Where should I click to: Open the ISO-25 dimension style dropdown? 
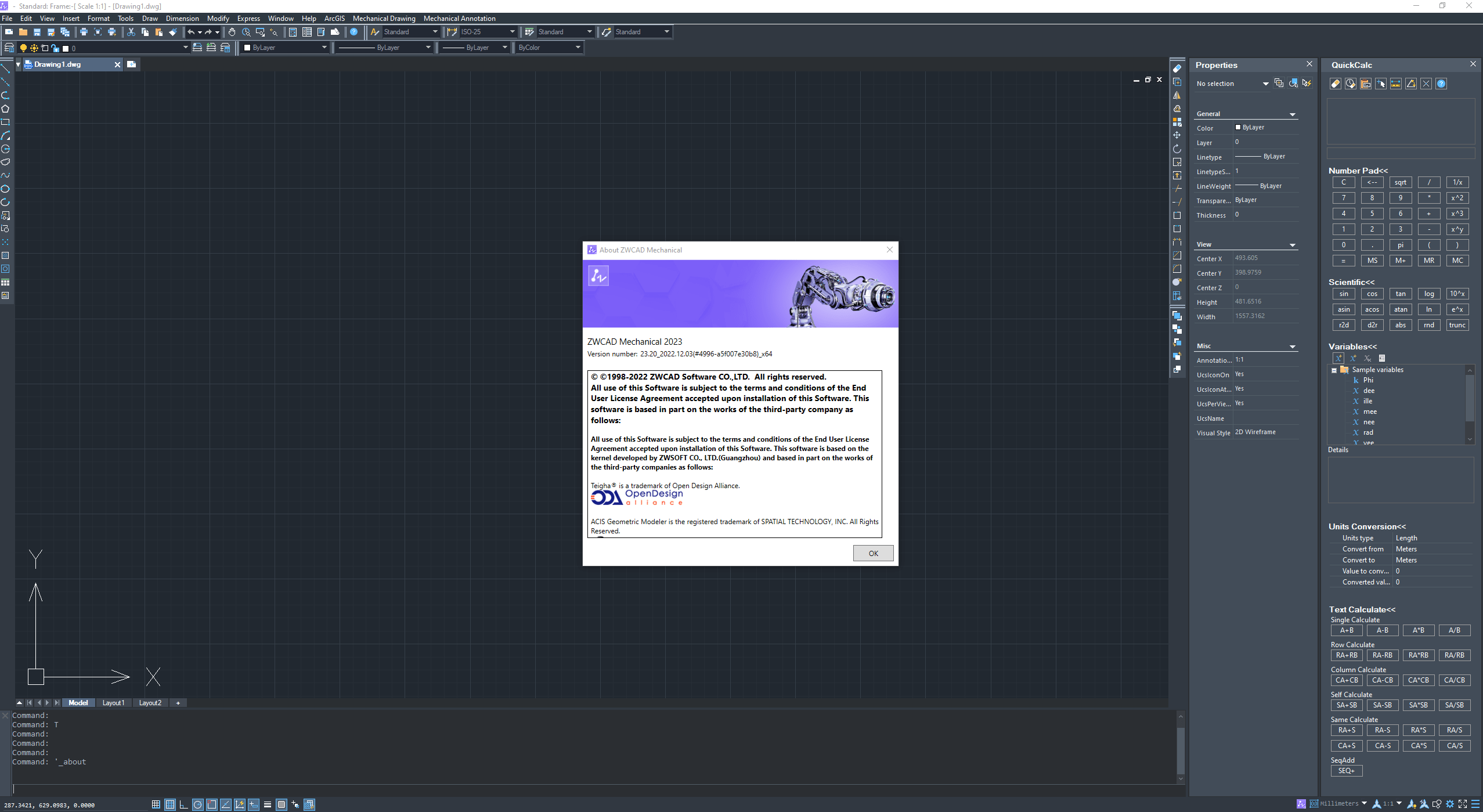[488, 32]
